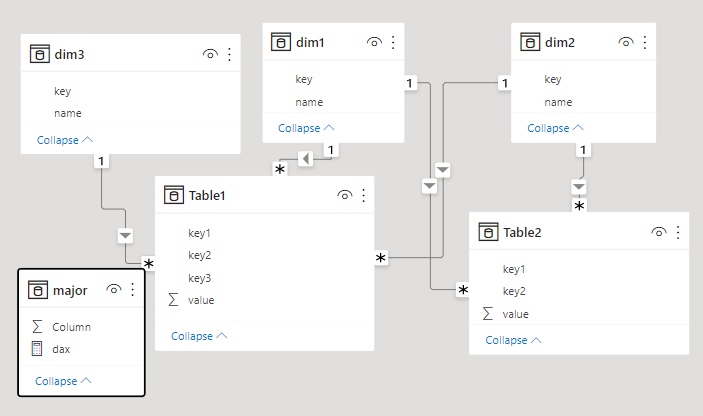Click the Table1 title header

click(207, 195)
